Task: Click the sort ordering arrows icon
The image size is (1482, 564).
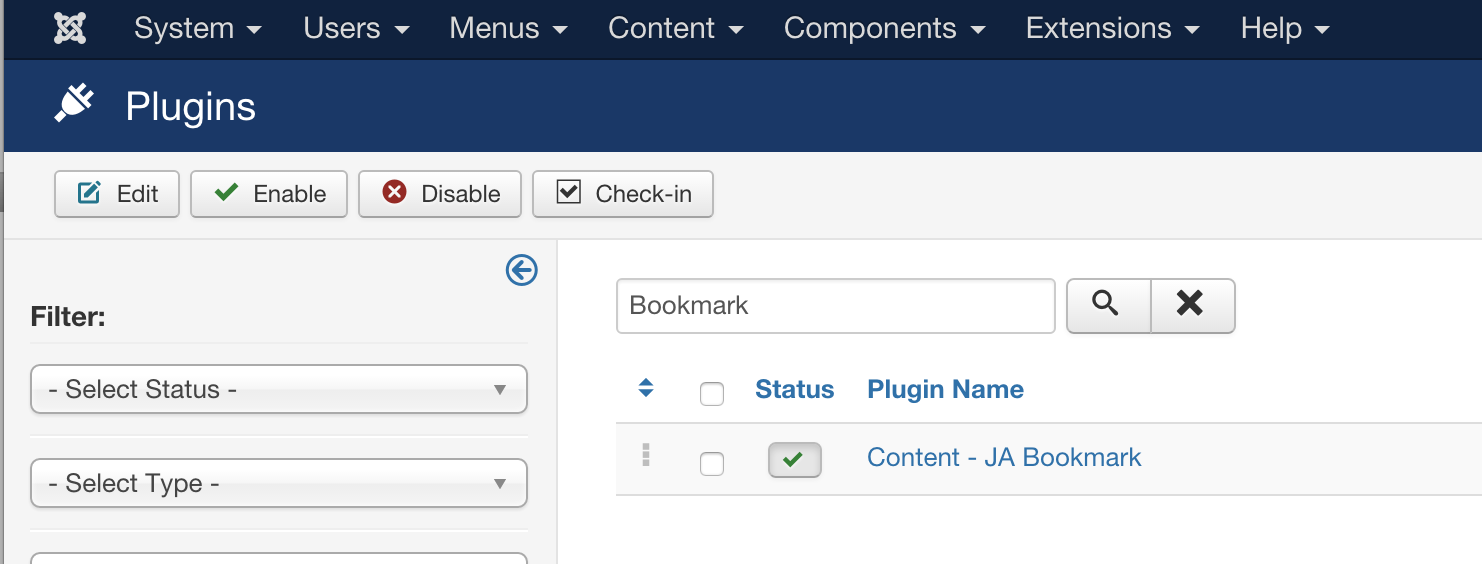Action: [x=646, y=388]
